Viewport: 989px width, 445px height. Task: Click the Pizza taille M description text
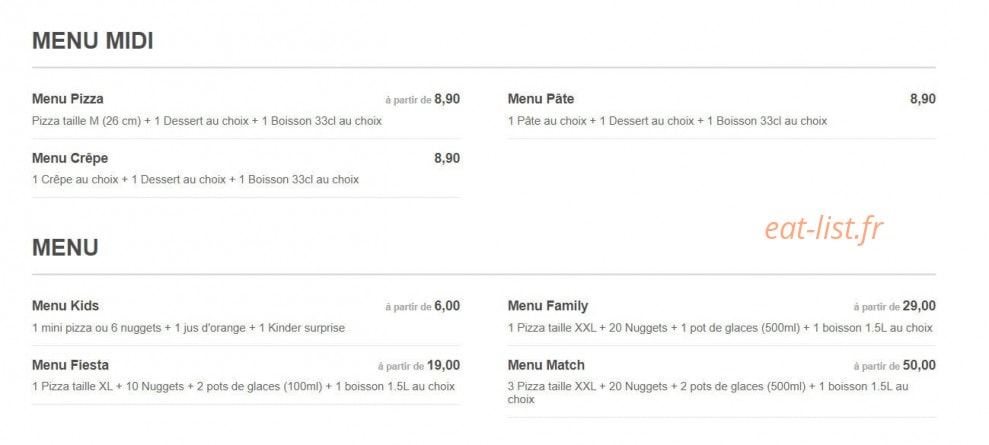[x=207, y=120]
